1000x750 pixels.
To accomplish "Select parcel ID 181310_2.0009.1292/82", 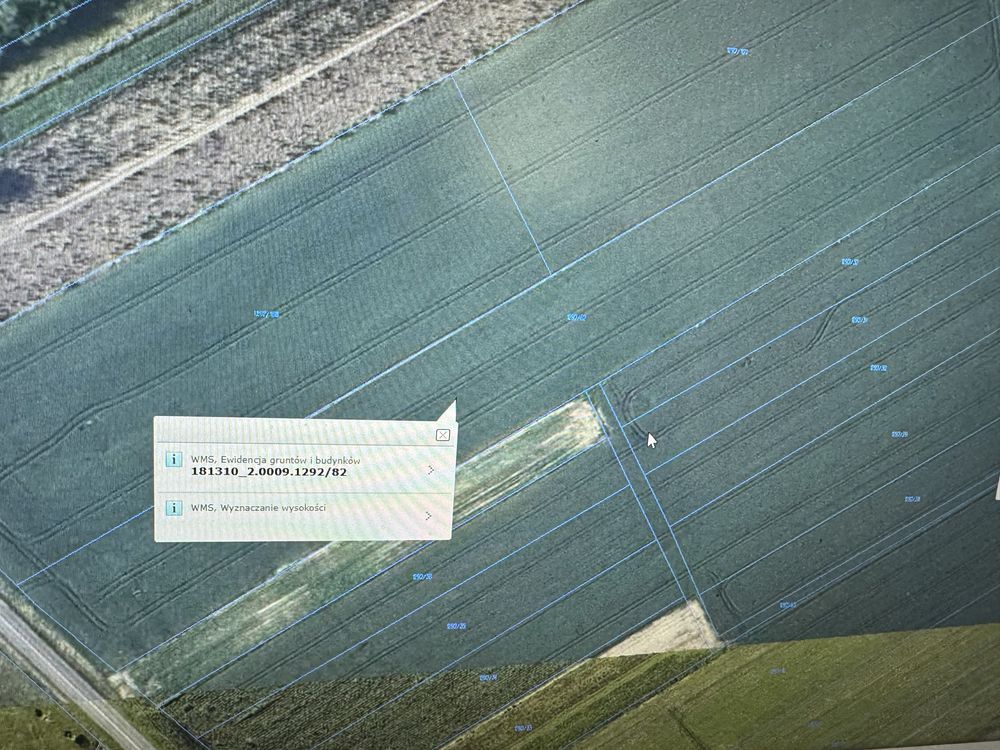I will (x=269, y=472).
